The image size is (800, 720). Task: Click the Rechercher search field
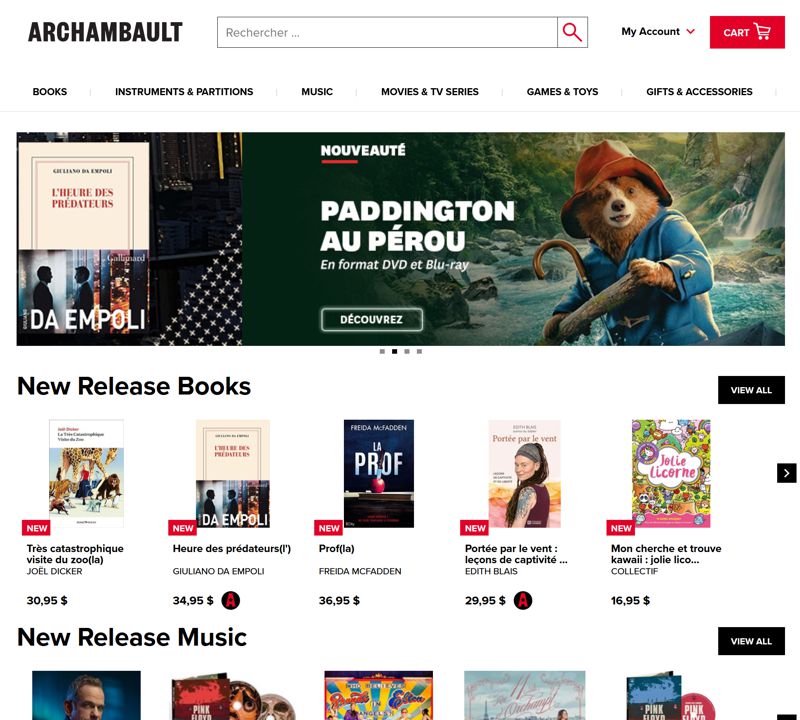pos(387,32)
